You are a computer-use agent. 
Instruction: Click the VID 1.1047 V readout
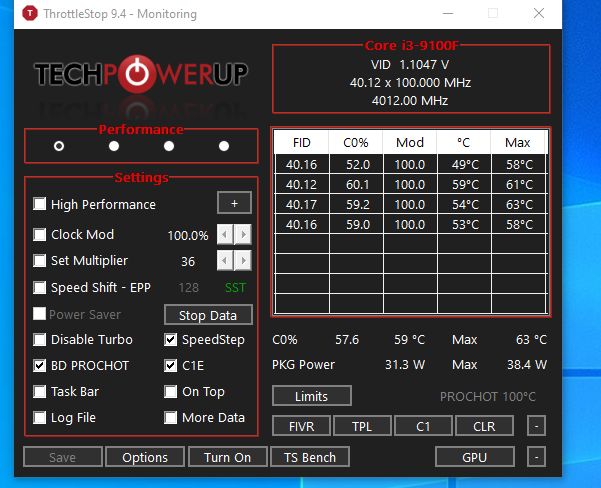[x=410, y=65]
